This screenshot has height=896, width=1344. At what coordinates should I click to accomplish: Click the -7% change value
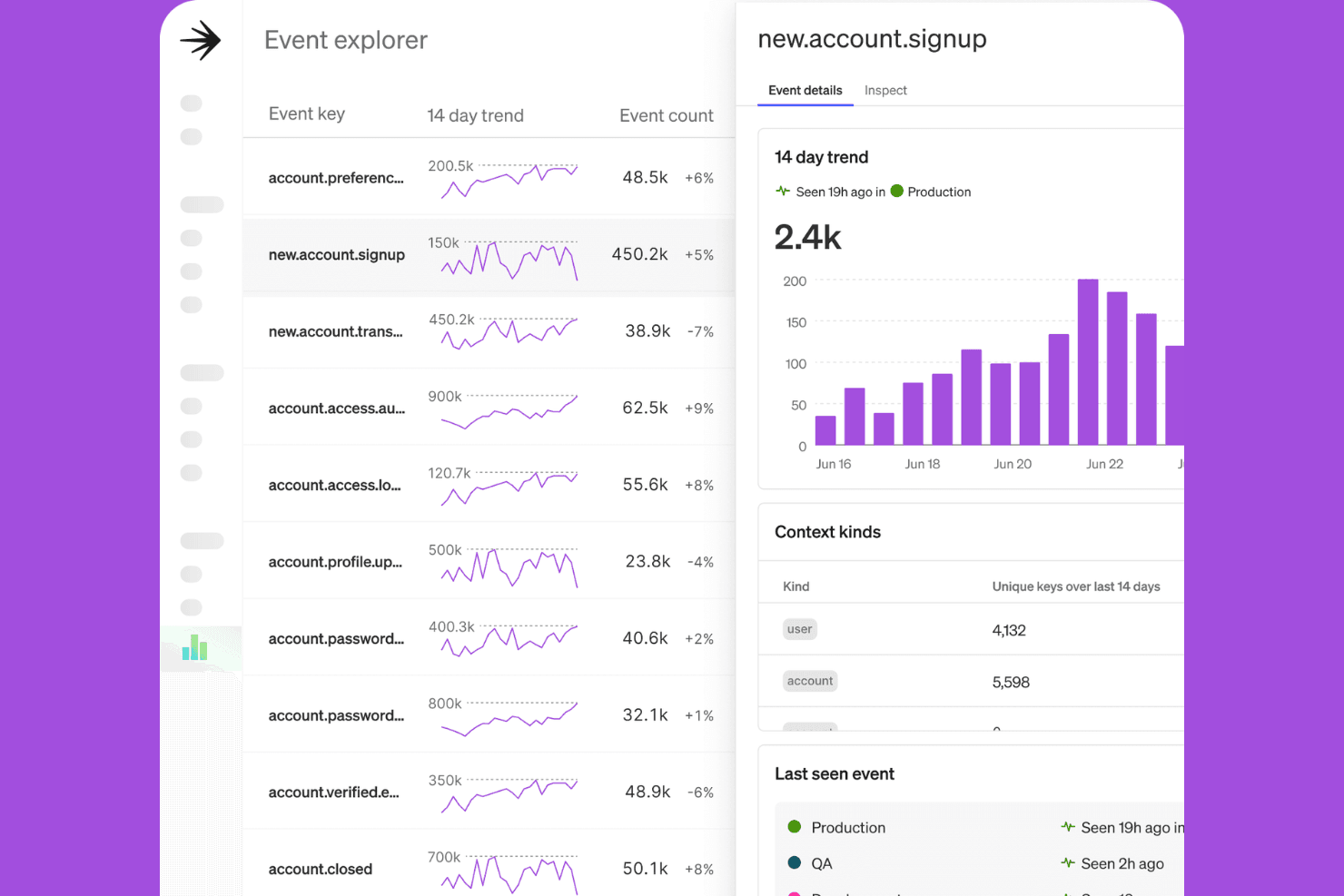click(700, 332)
